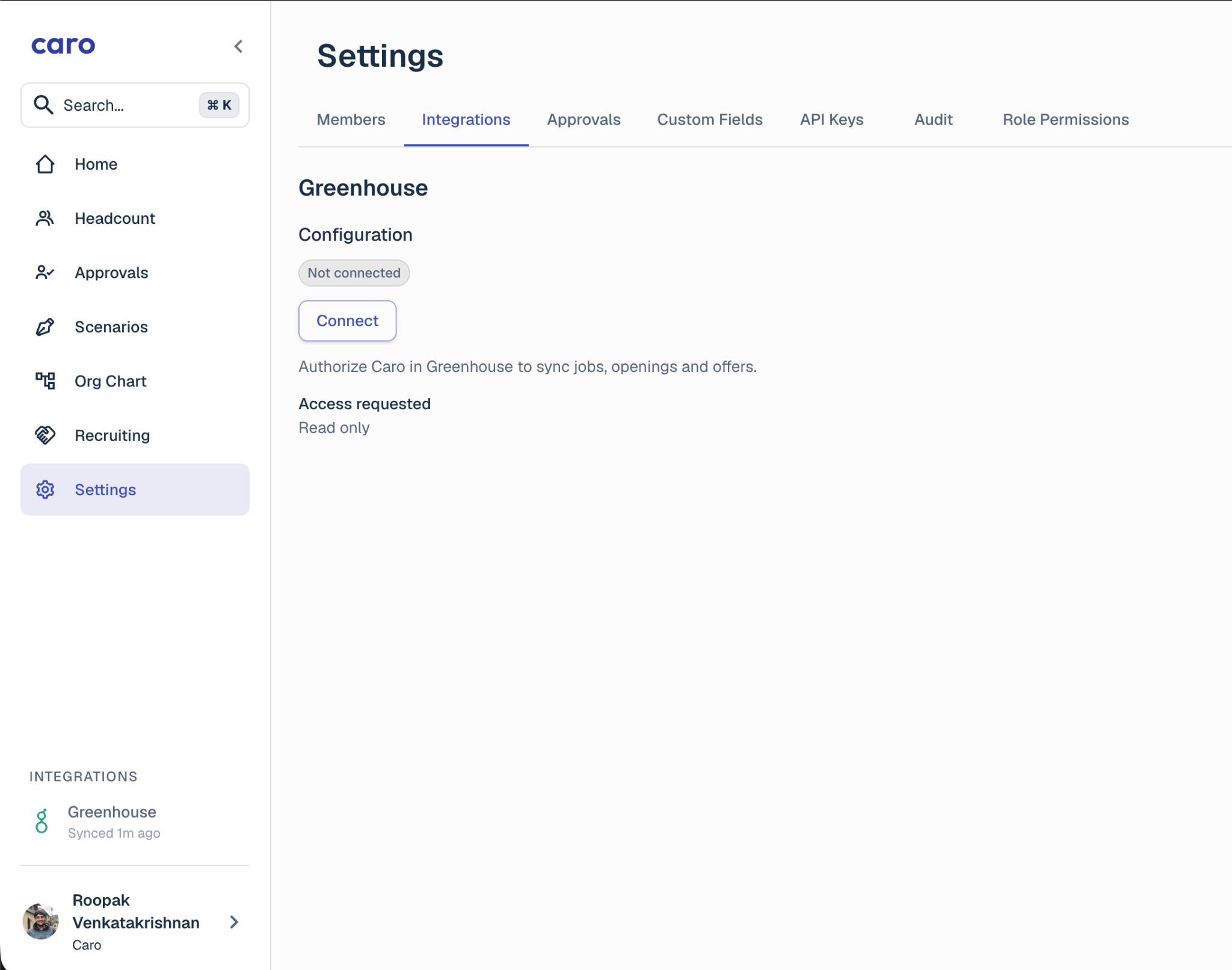Click the ⌘K shortcut badge
The width and height of the screenshot is (1232, 970).
tap(219, 105)
